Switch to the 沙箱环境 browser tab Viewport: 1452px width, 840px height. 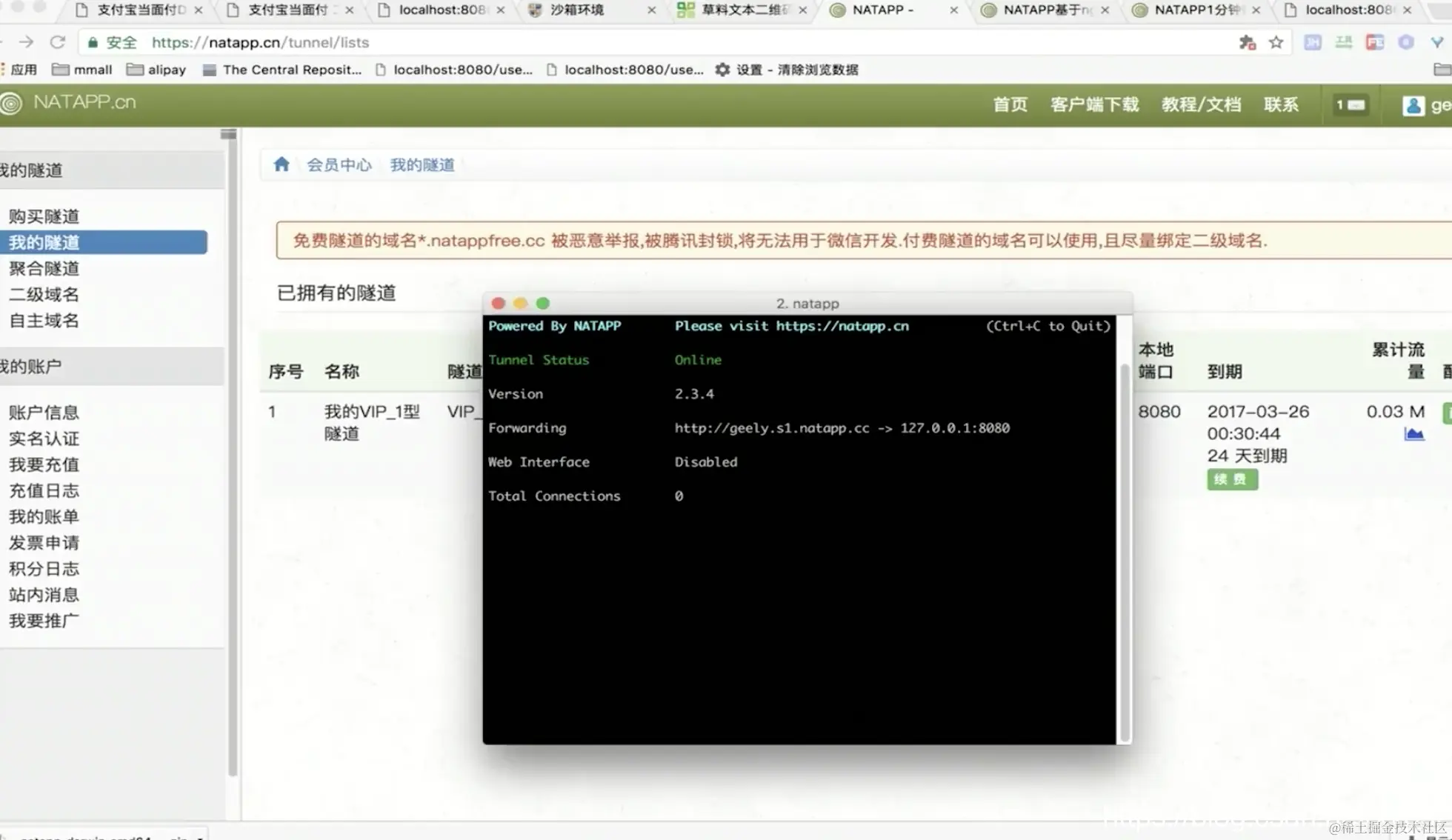tap(576, 10)
